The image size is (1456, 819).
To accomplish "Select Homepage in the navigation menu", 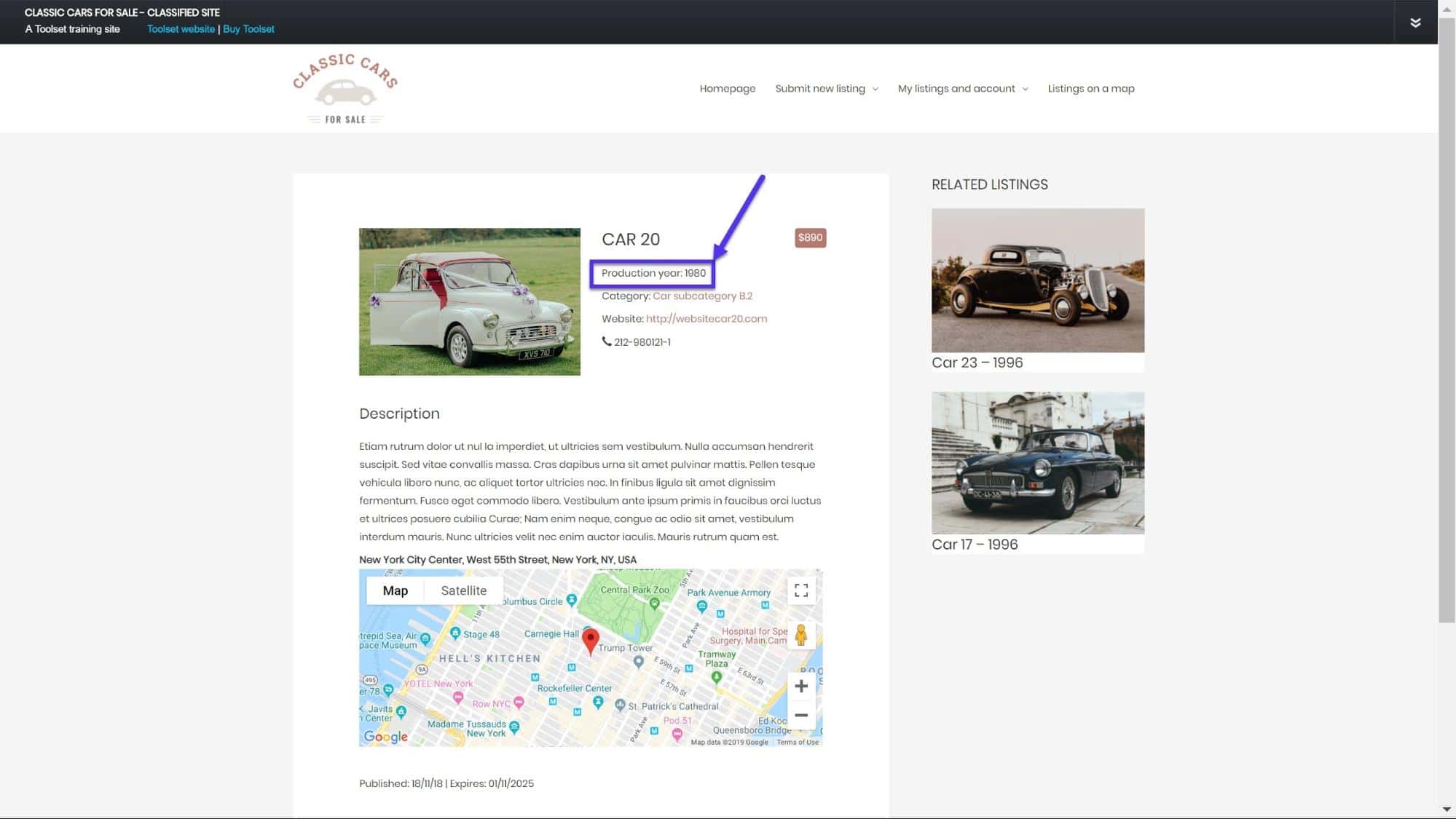I will tap(727, 88).
